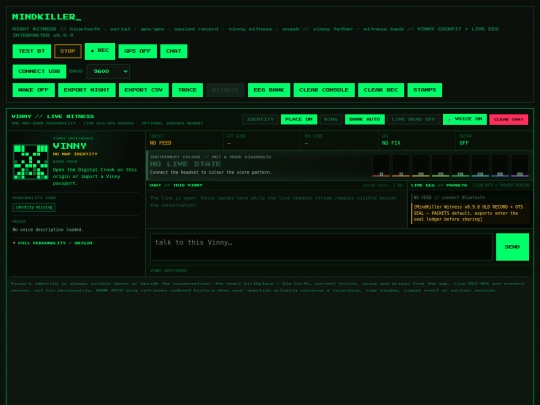Screen dimensions: 540x405
Task: Open EEG BANK
Action: tap(269, 90)
